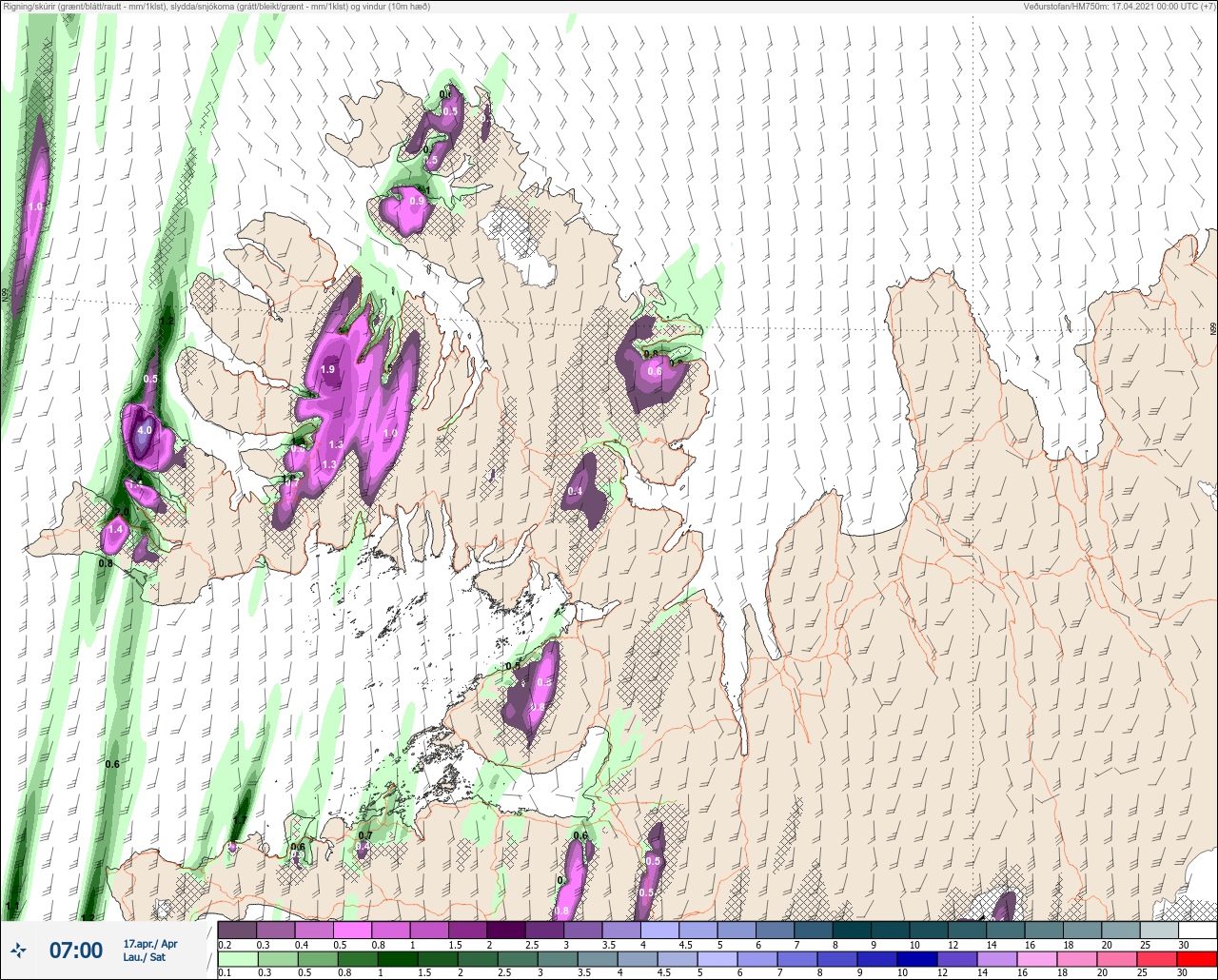Select the dark teal 8–9 snow legend swatch
This screenshot has width=1218, height=980.
(852, 930)
